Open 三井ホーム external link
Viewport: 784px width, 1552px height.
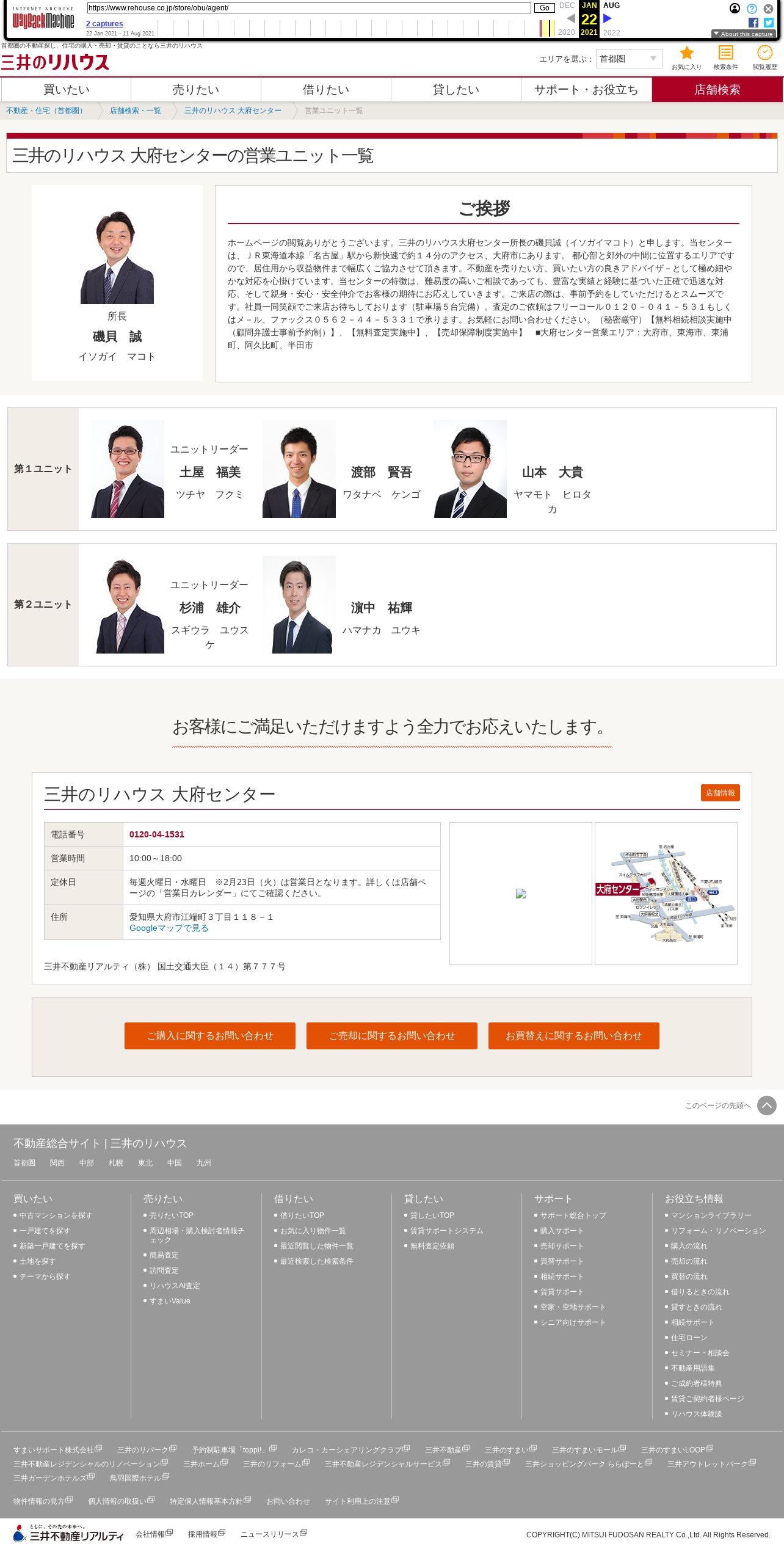click(x=205, y=1463)
